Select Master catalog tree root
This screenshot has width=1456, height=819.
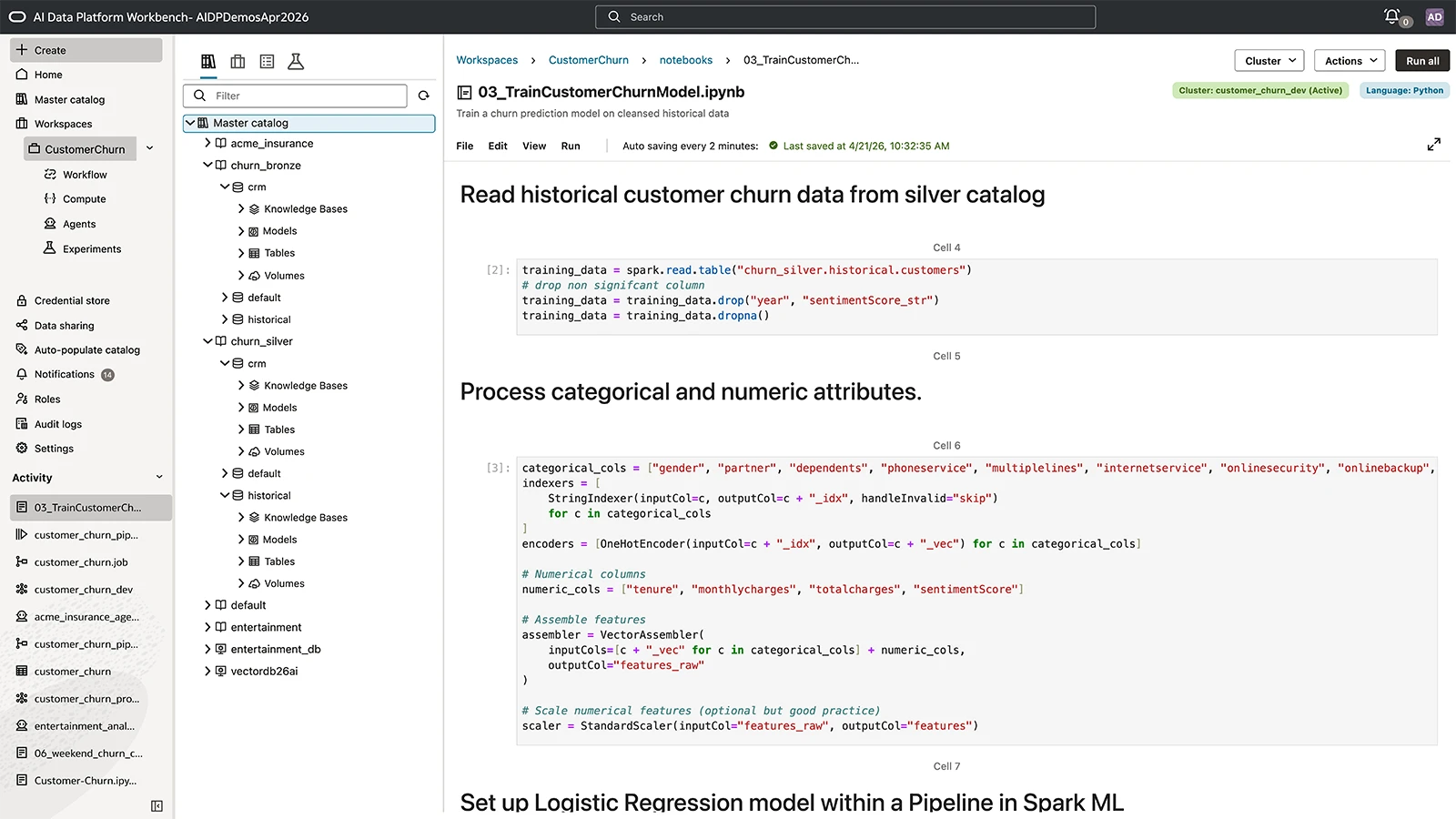[308, 123]
